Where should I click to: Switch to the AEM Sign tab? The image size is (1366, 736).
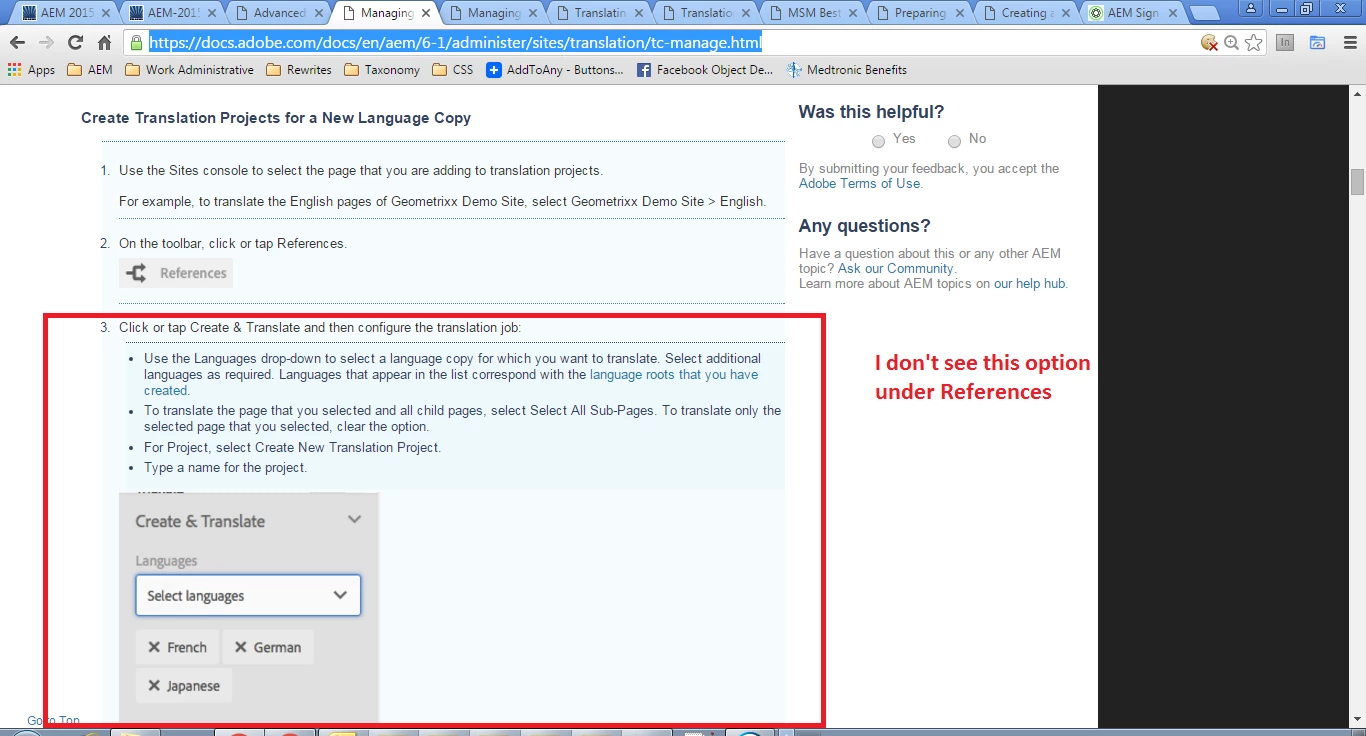click(x=1133, y=13)
